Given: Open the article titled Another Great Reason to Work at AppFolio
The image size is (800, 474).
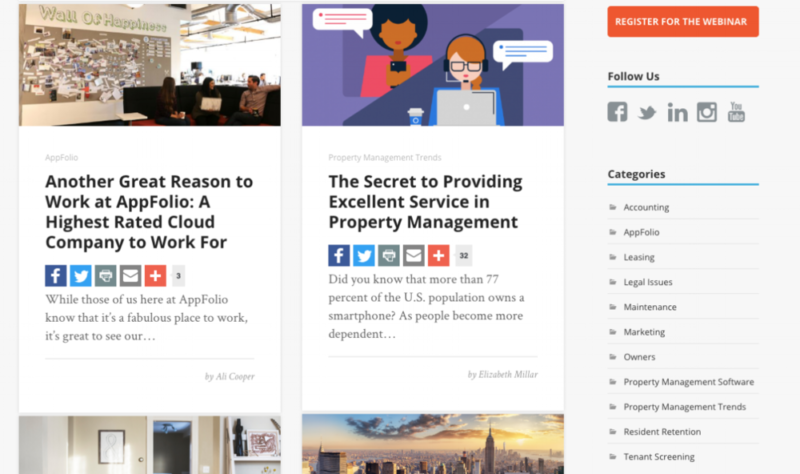Looking at the screenshot, I should 149,212.
